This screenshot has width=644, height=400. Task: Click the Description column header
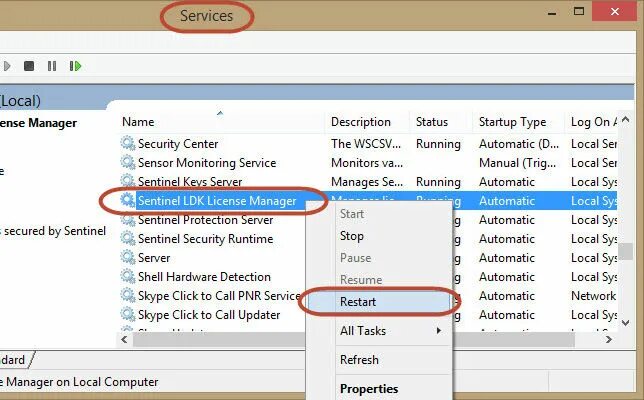[361, 122]
